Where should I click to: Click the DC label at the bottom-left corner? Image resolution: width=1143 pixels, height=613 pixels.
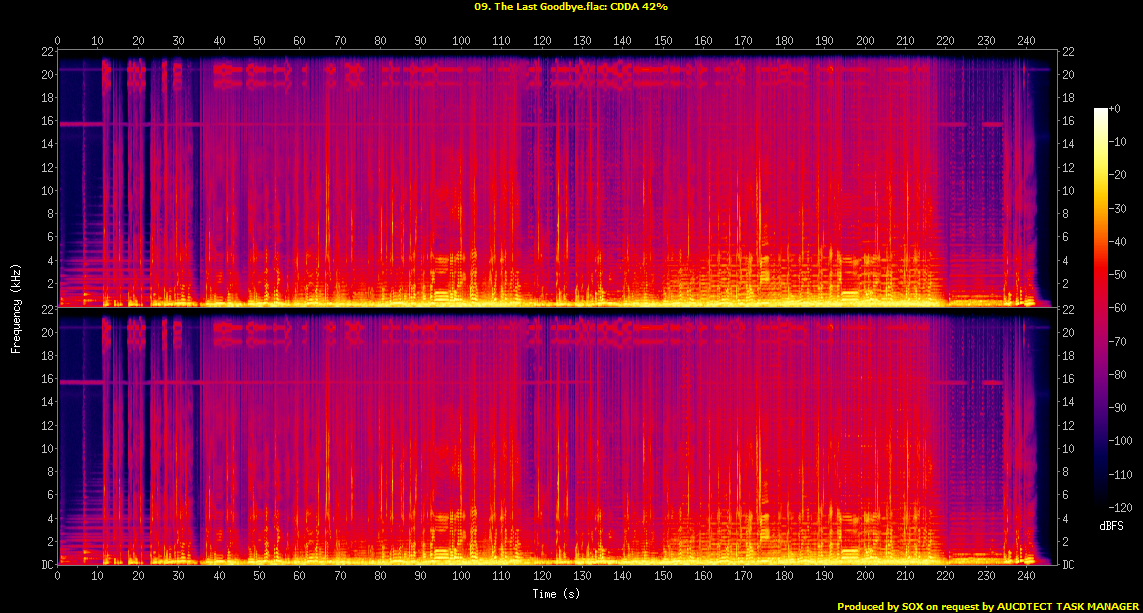pyautogui.click(x=45, y=564)
